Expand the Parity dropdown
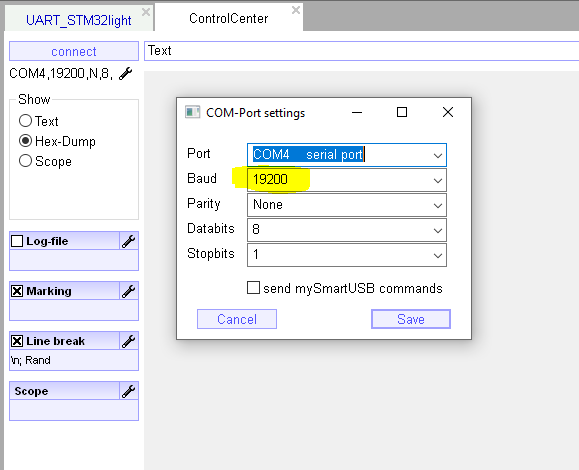 (438, 205)
